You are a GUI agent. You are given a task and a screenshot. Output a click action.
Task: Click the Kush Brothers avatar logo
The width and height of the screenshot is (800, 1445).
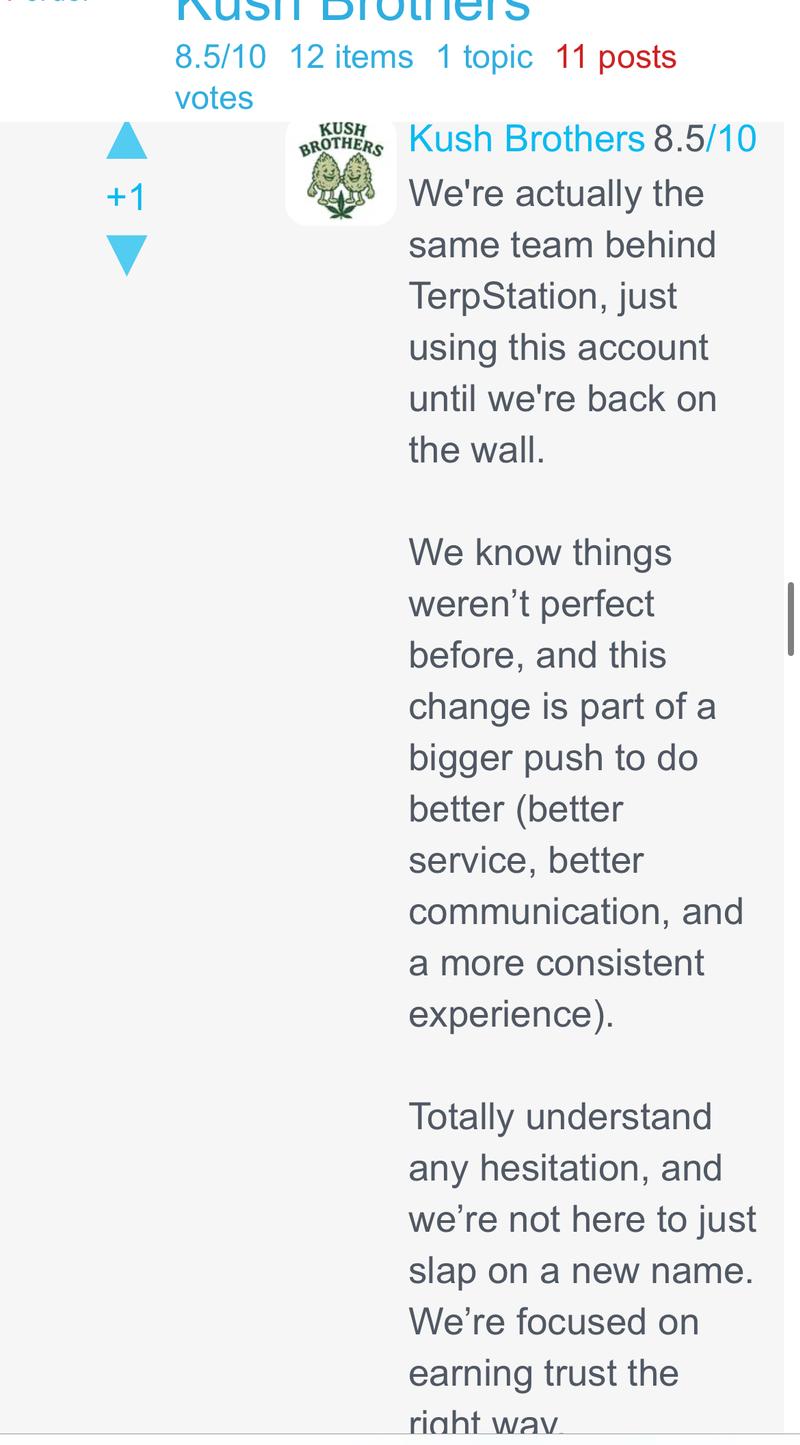(341, 170)
